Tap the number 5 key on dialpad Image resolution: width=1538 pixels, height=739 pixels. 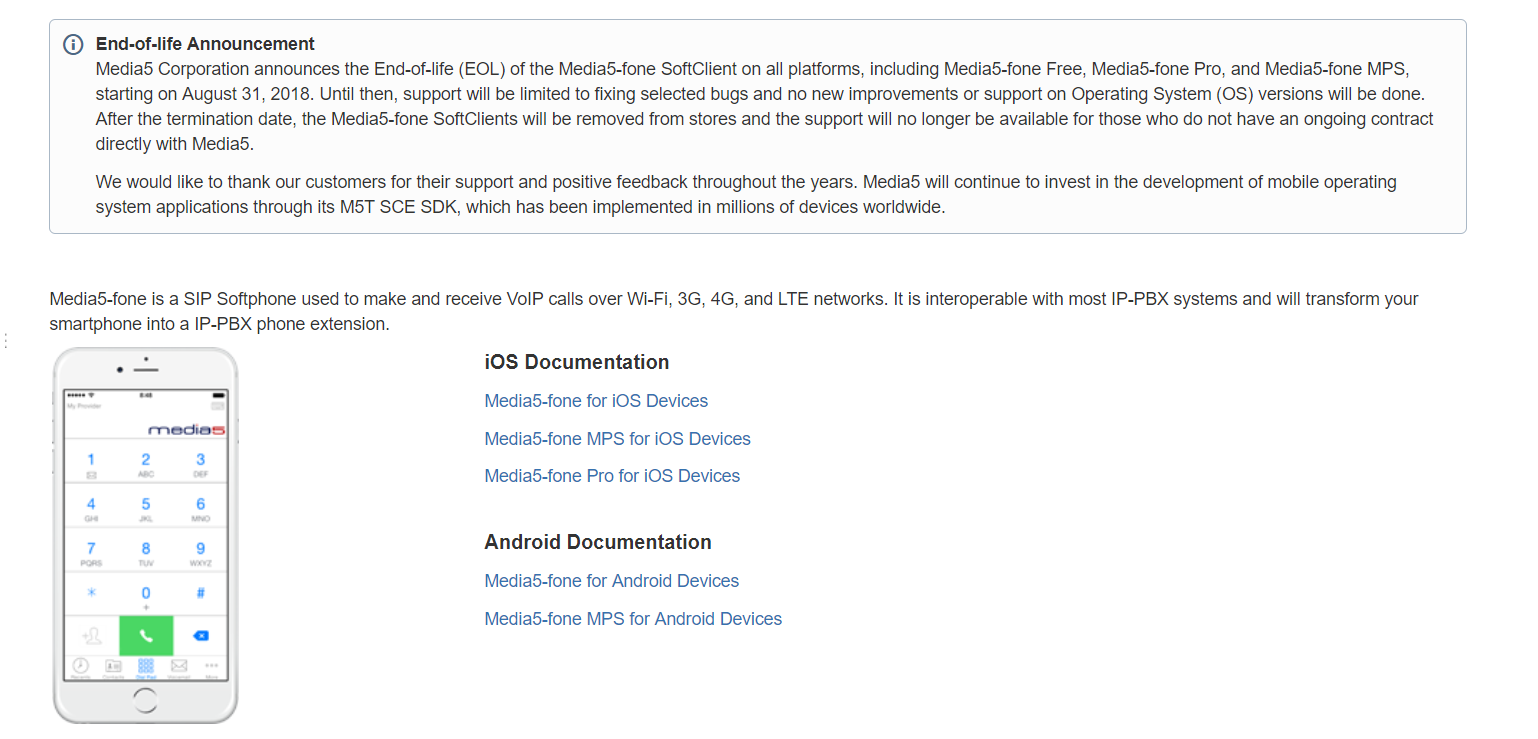tap(146, 508)
